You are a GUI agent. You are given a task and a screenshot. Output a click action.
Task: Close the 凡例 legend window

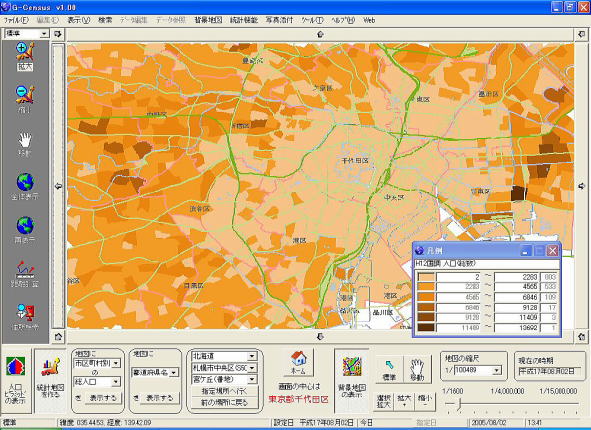(x=552, y=251)
